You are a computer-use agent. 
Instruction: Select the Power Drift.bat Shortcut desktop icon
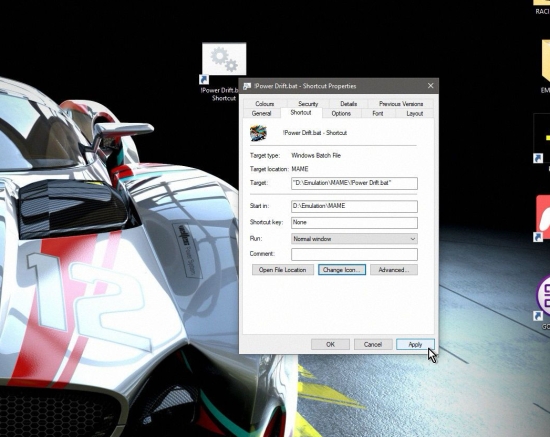[224, 72]
